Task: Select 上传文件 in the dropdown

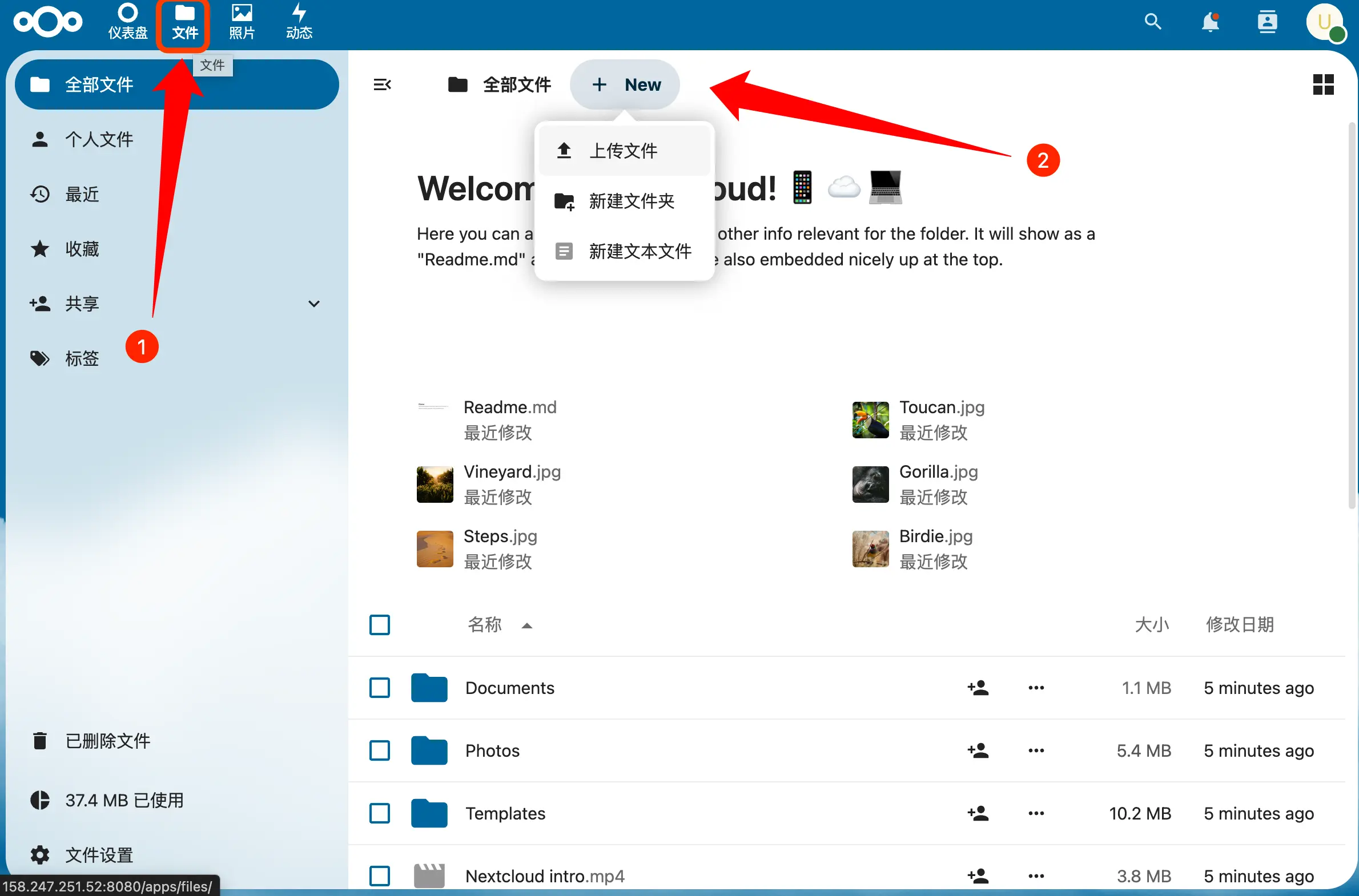Action: coord(624,151)
